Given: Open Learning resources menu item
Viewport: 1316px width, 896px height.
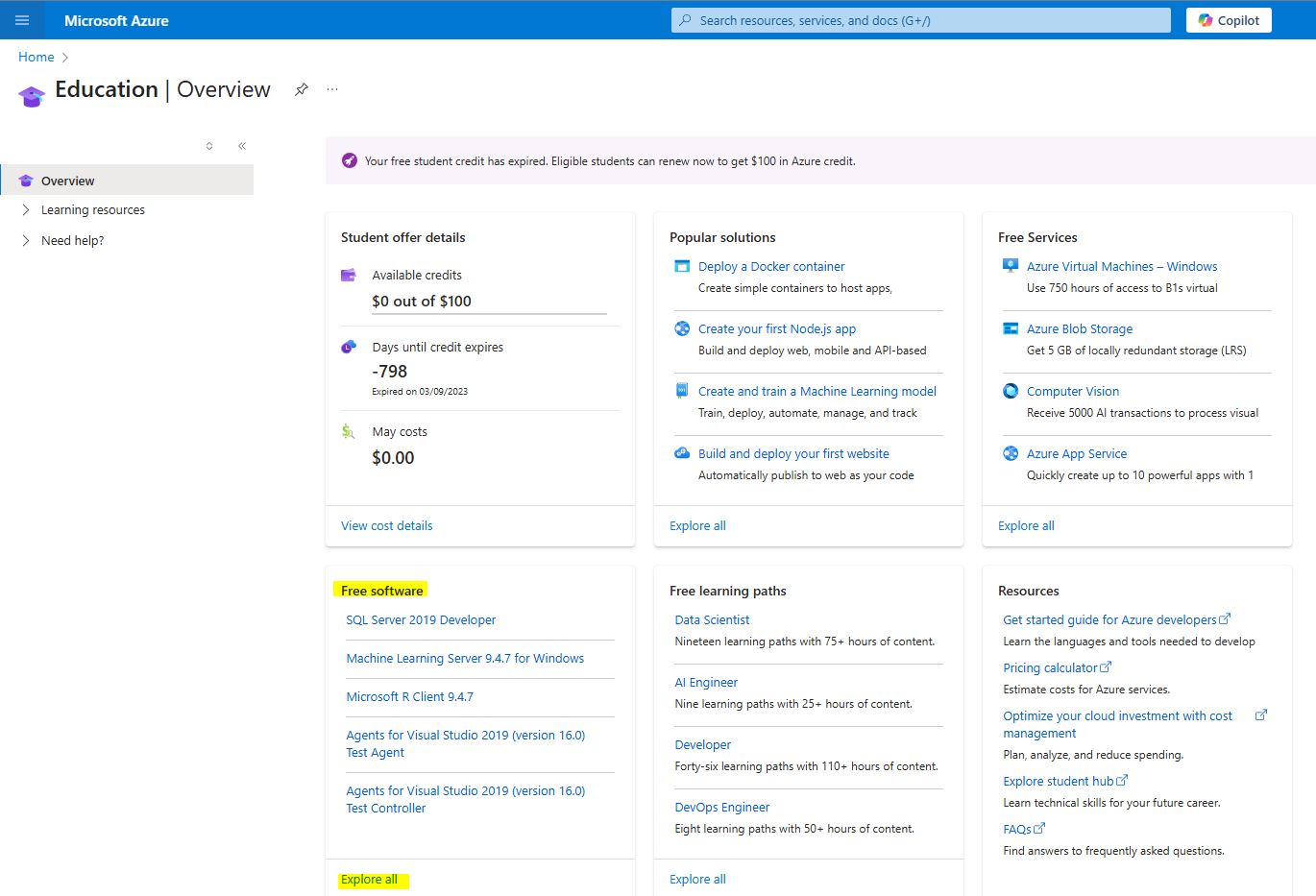Looking at the screenshot, I should (x=93, y=209).
